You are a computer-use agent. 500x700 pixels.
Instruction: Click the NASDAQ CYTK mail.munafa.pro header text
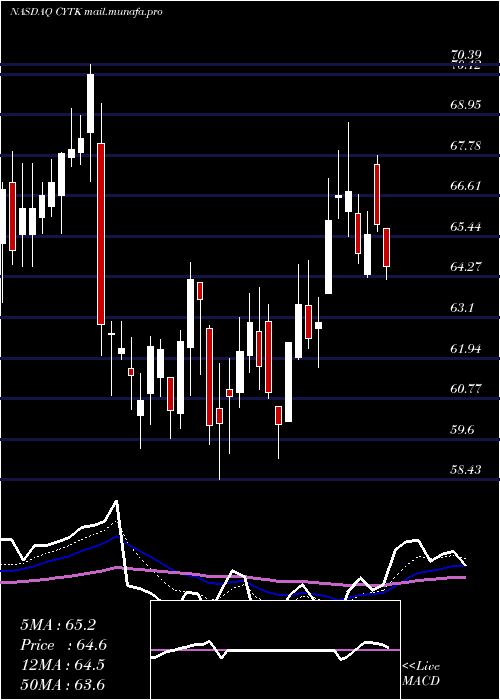point(86,12)
